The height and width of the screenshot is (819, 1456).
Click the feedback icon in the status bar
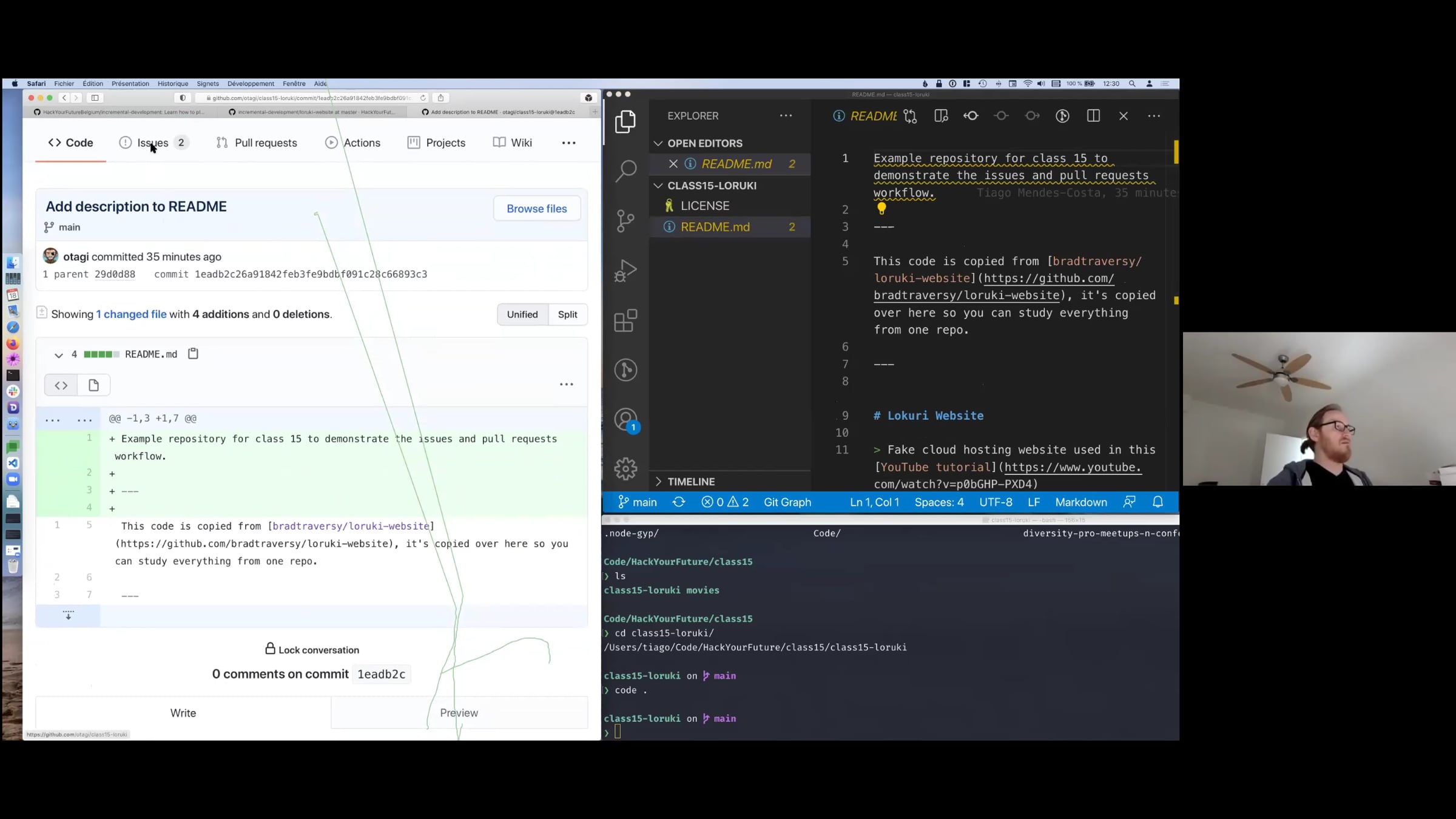pyautogui.click(x=1129, y=502)
